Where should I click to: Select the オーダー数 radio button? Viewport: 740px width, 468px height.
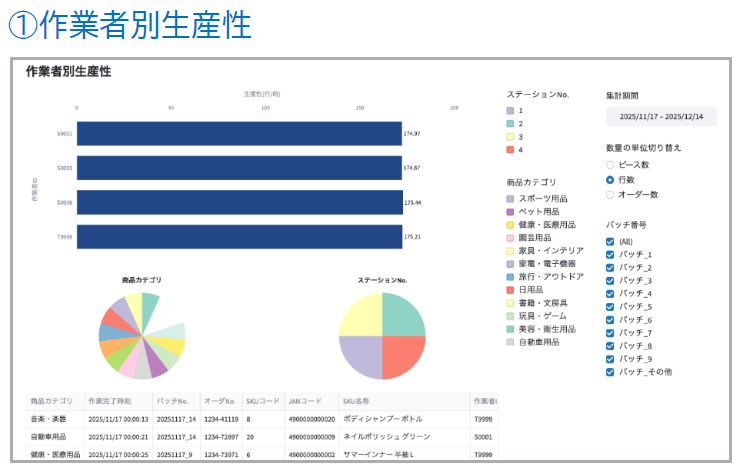coord(610,194)
